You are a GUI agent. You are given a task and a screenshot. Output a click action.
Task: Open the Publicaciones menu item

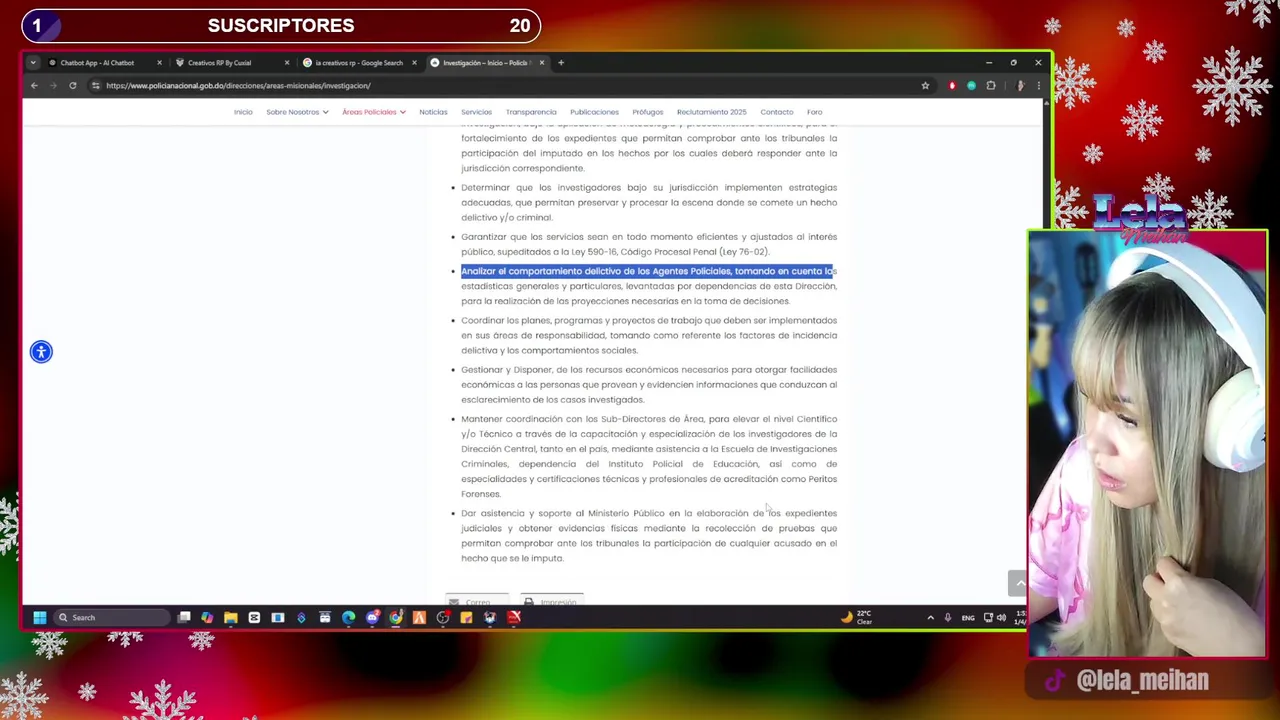pyautogui.click(x=594, y=112)
